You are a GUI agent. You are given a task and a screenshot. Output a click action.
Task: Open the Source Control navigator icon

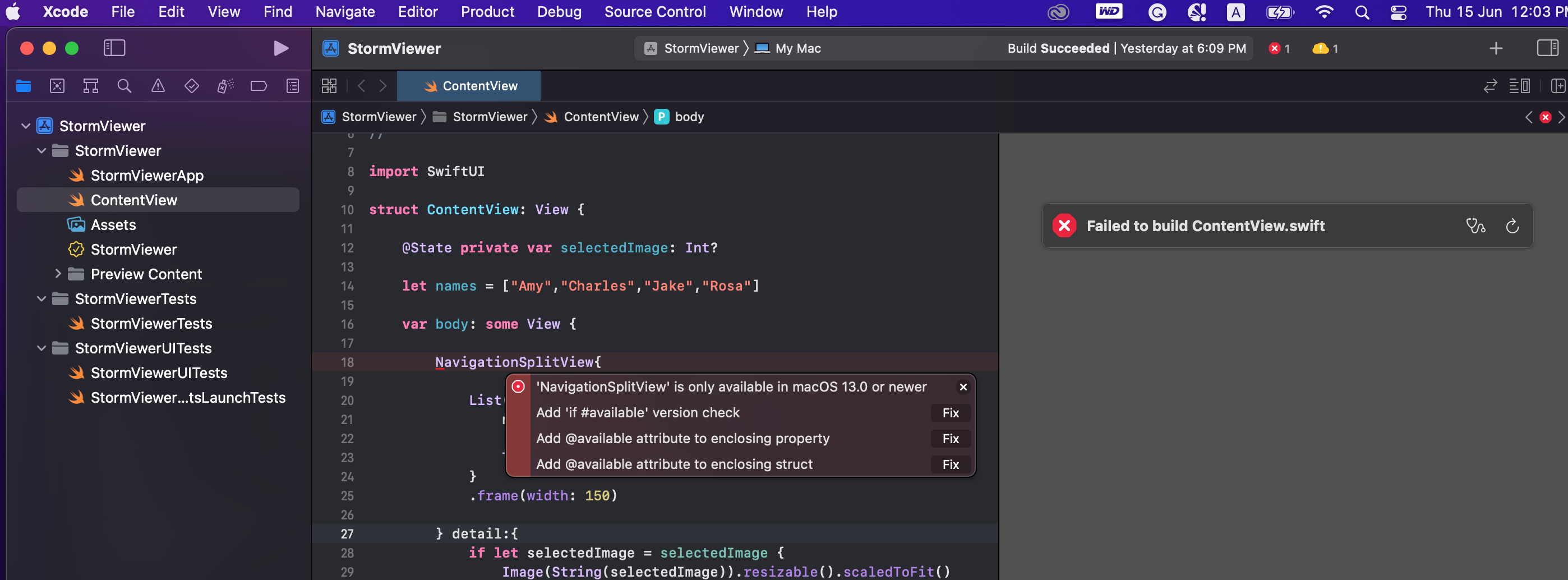tap(57, 86)
